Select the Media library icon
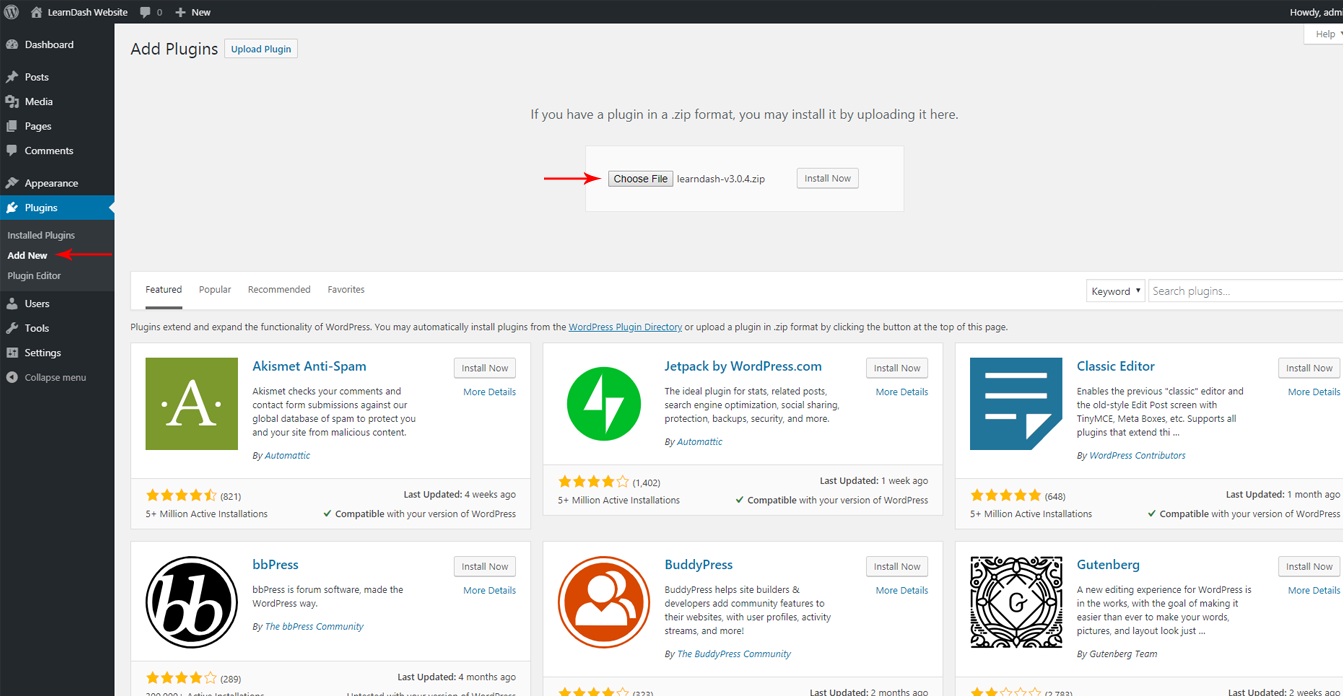The width and height of the screenshot is (1343, 696). pos(12,102)
